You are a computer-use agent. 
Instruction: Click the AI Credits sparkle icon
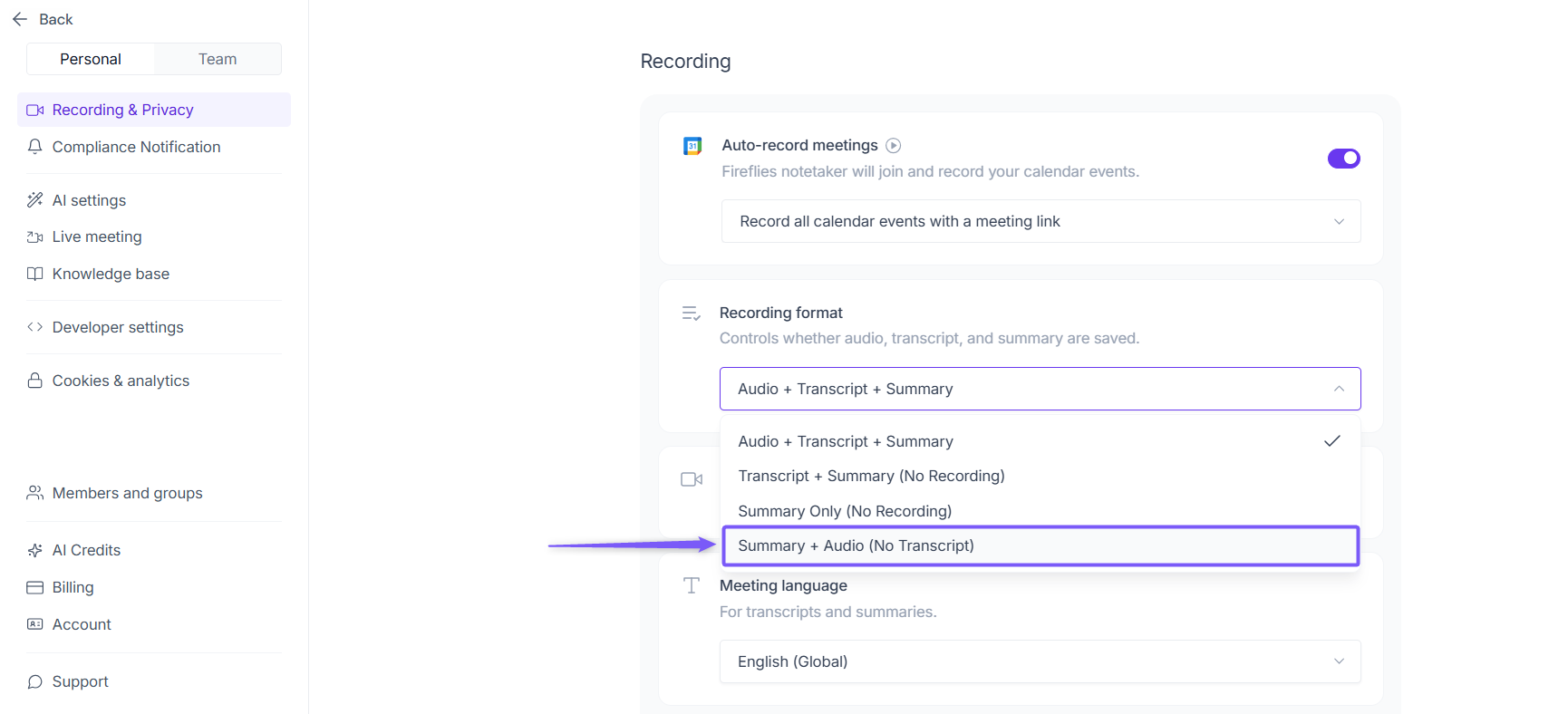pyautogui.click(x=35, y=550)
